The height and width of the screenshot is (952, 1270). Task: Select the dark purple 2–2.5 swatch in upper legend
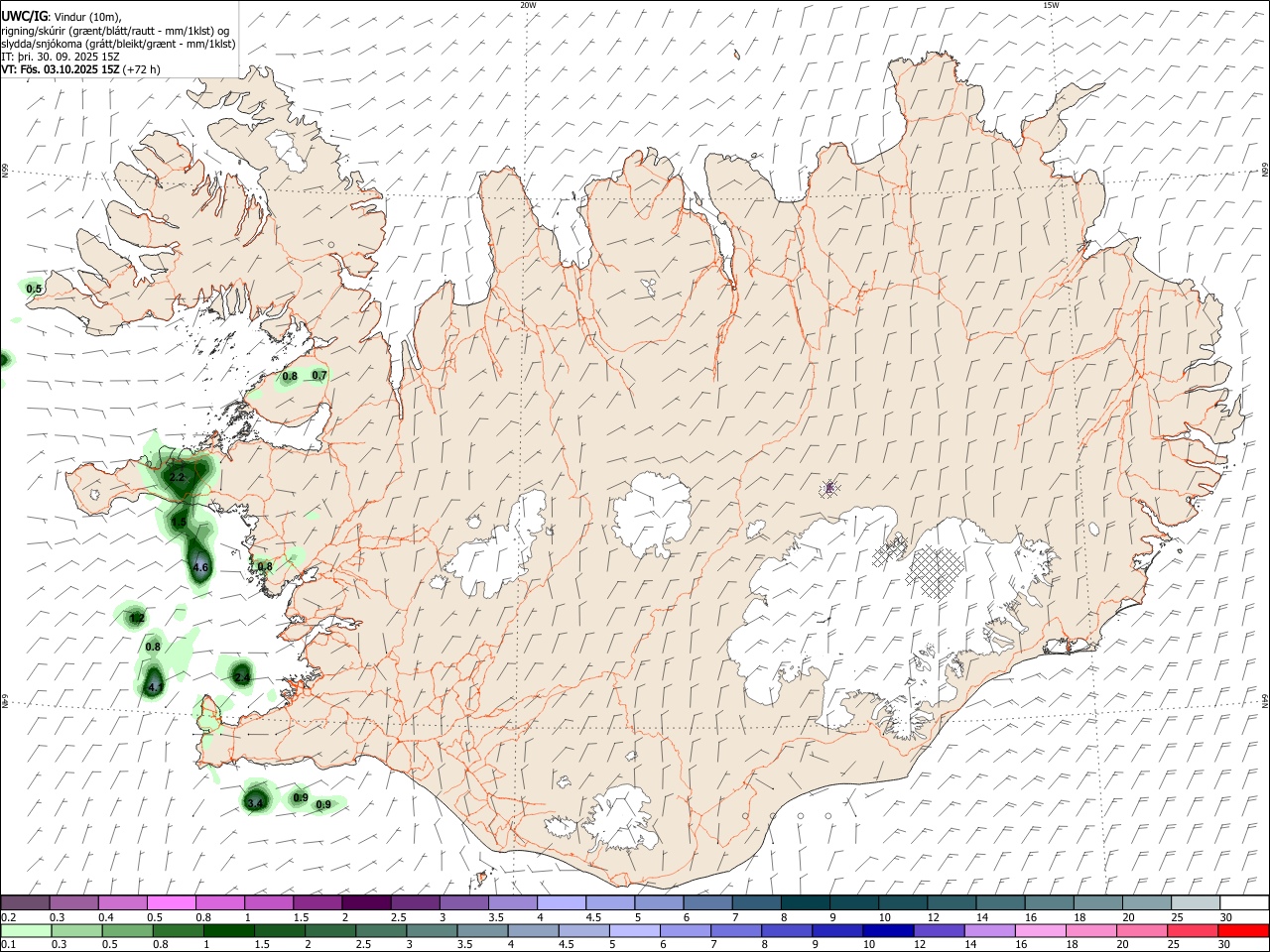[x=366, y=903]
